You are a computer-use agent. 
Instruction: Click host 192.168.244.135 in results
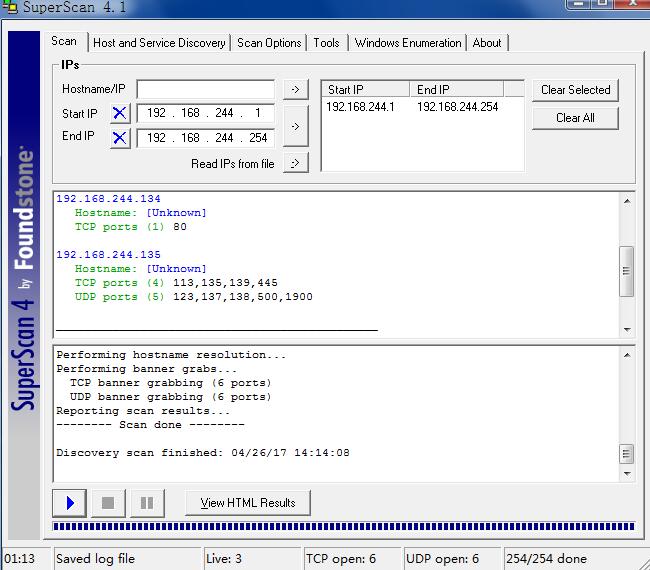pyautogui.click(x=108, y=255)
